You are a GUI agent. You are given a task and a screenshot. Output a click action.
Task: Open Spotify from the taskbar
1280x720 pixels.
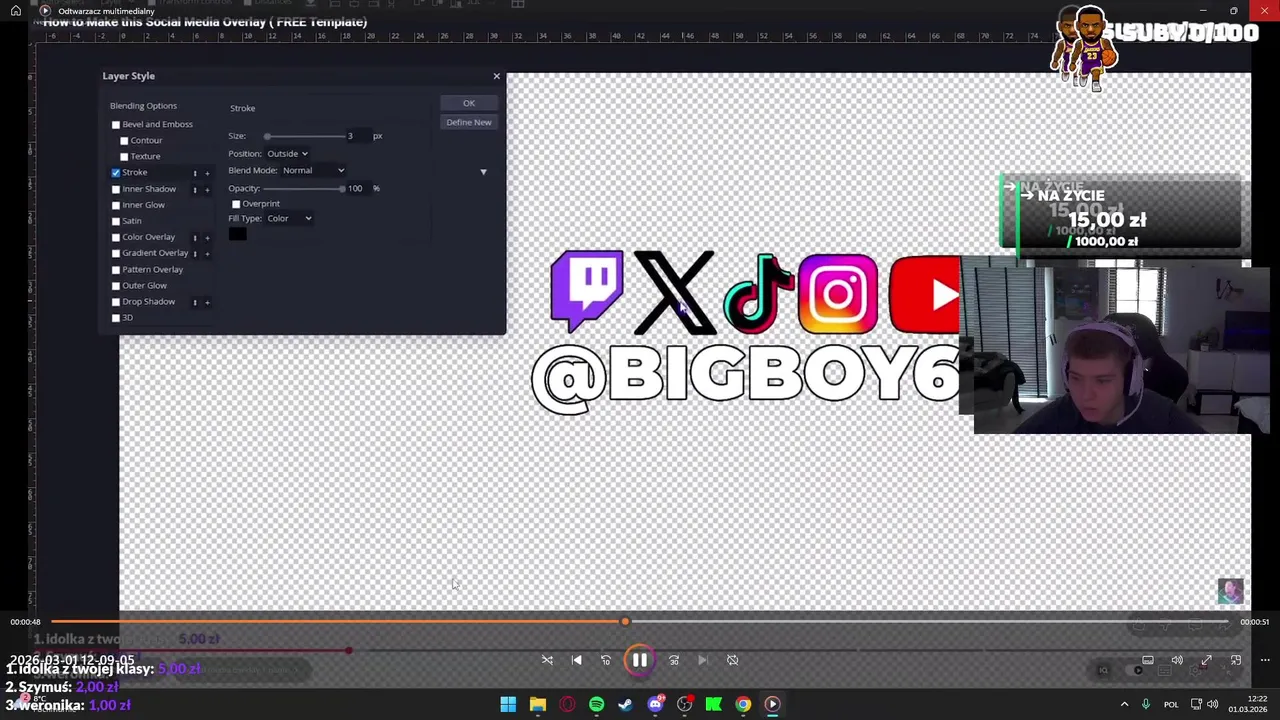point(596,704)
